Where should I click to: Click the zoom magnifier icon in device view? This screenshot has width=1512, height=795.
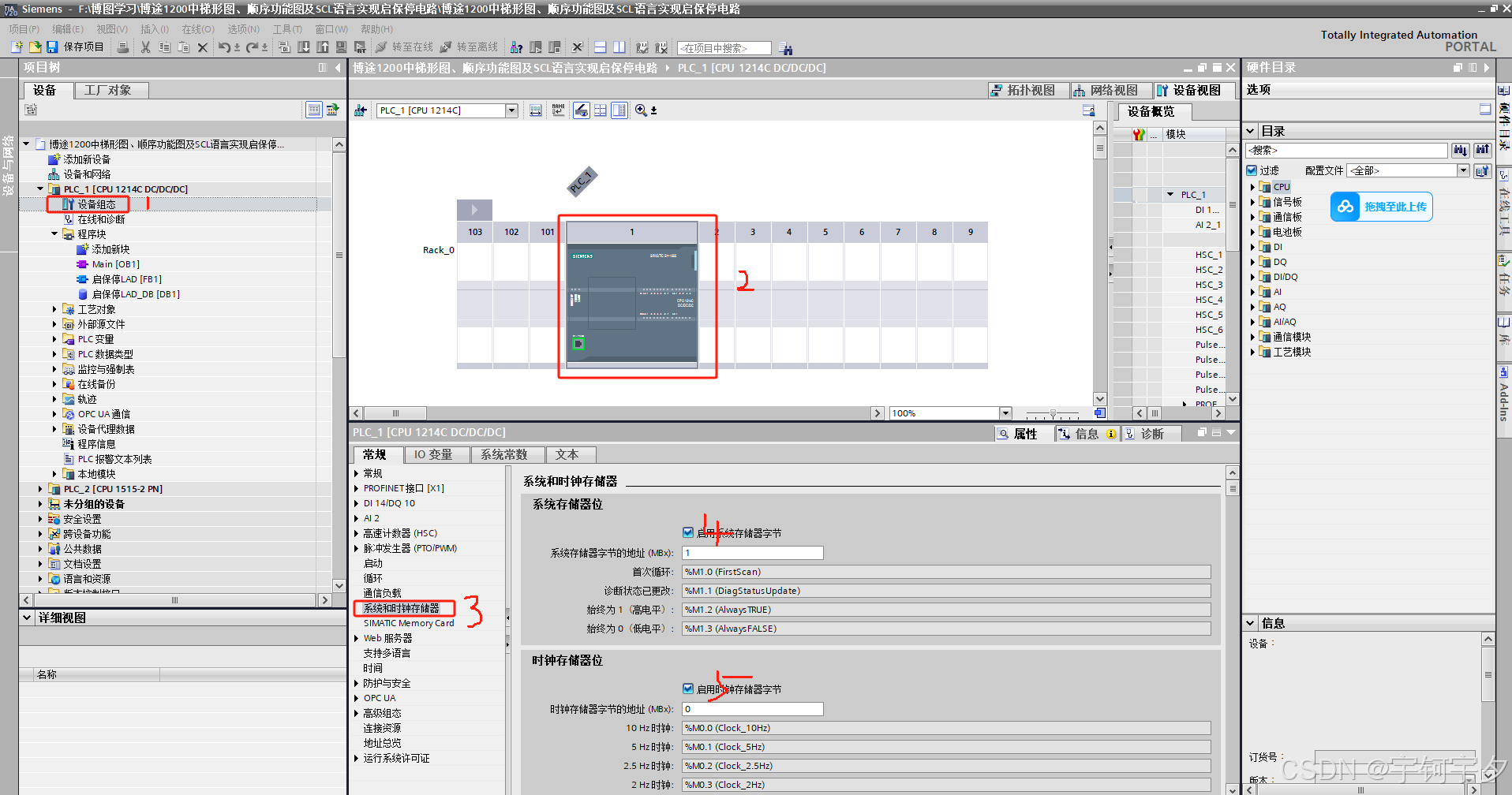(641, 110)
